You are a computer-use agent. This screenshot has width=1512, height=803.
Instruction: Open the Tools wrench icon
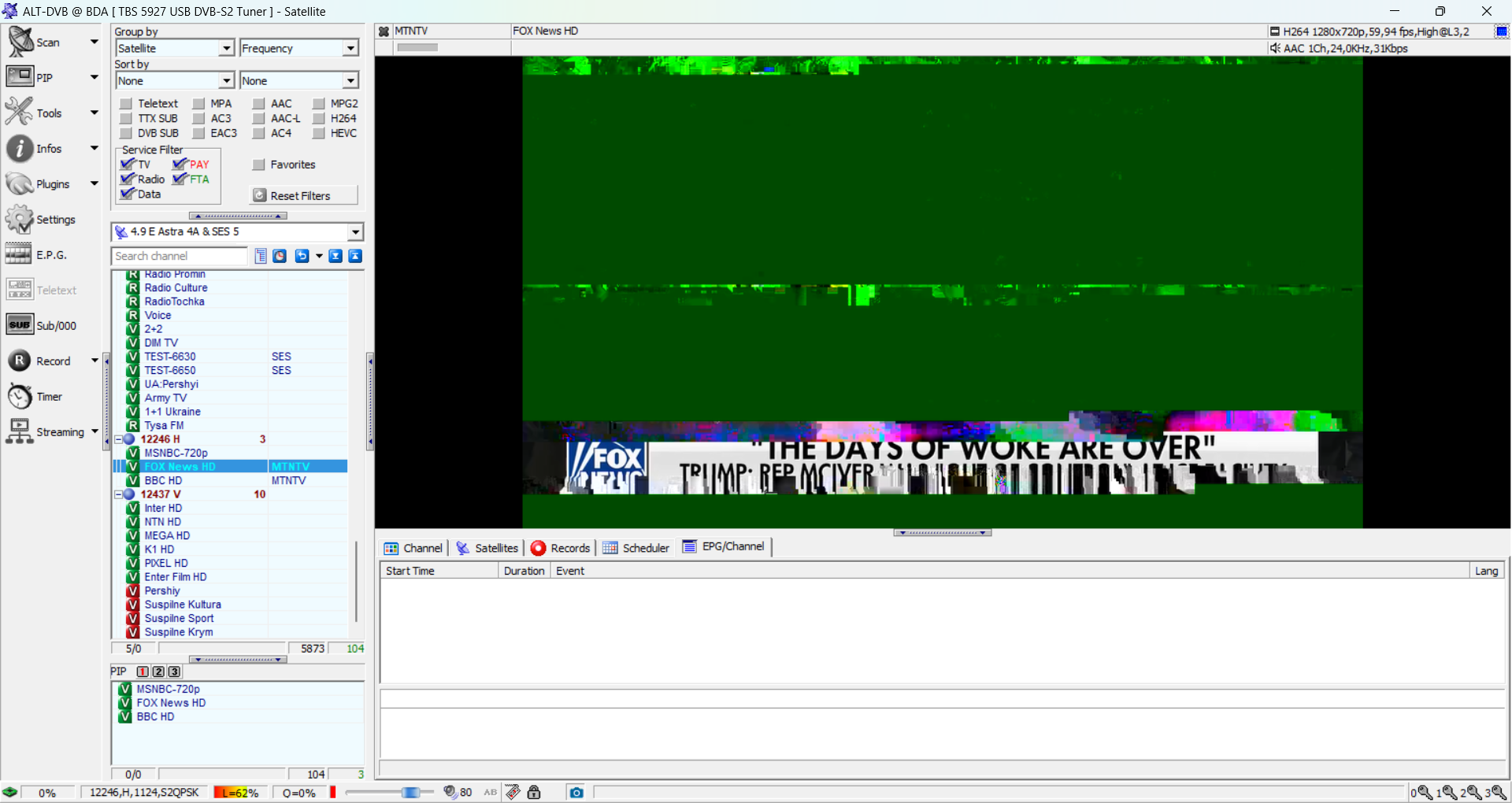(x=20, y=113)
